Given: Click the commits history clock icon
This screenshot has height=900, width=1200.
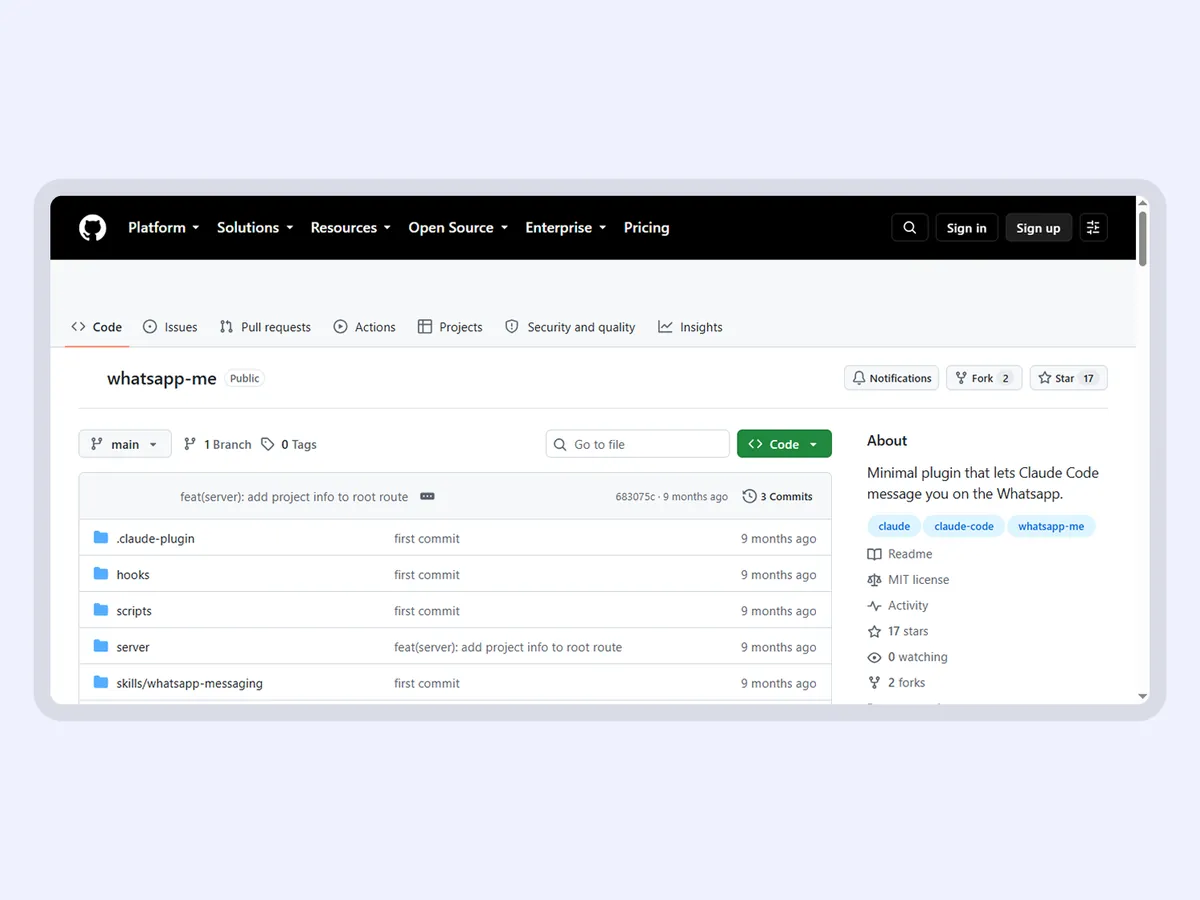Looking at the screenshot, I should click(749, 497).
